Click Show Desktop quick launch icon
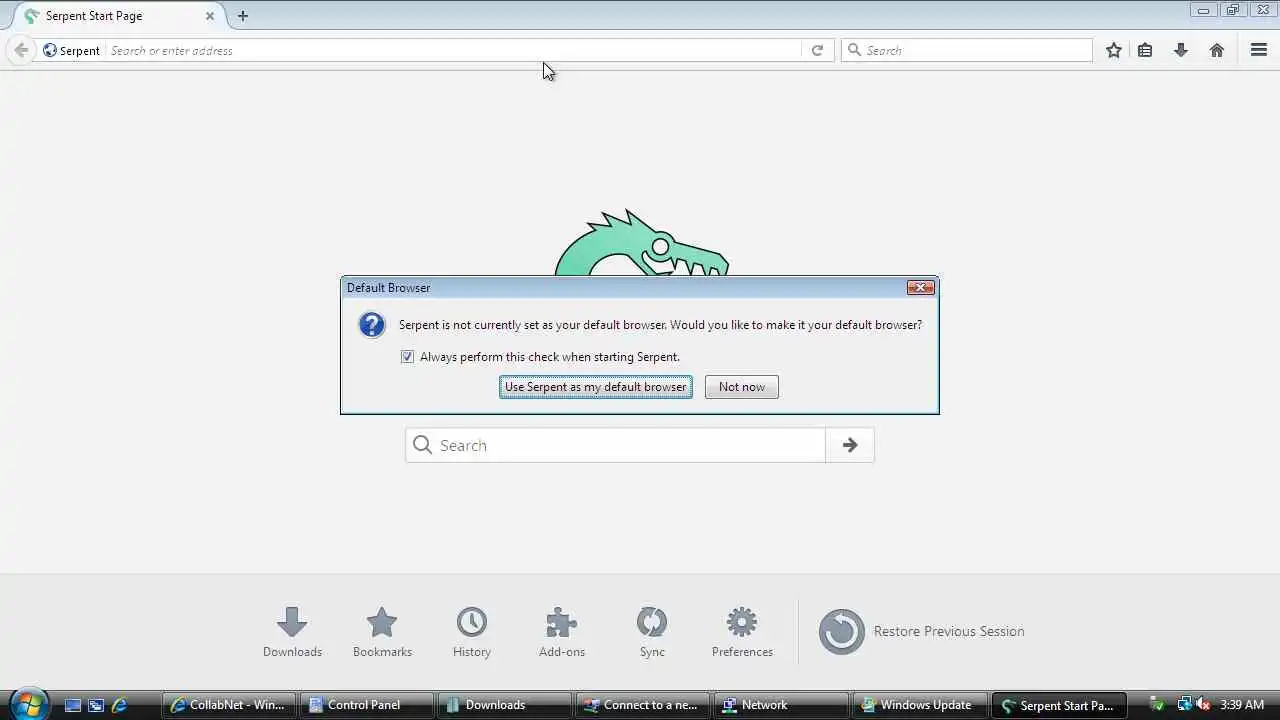Image resolution: width=1280 pixels, height=720 pixels. point(72,705)
